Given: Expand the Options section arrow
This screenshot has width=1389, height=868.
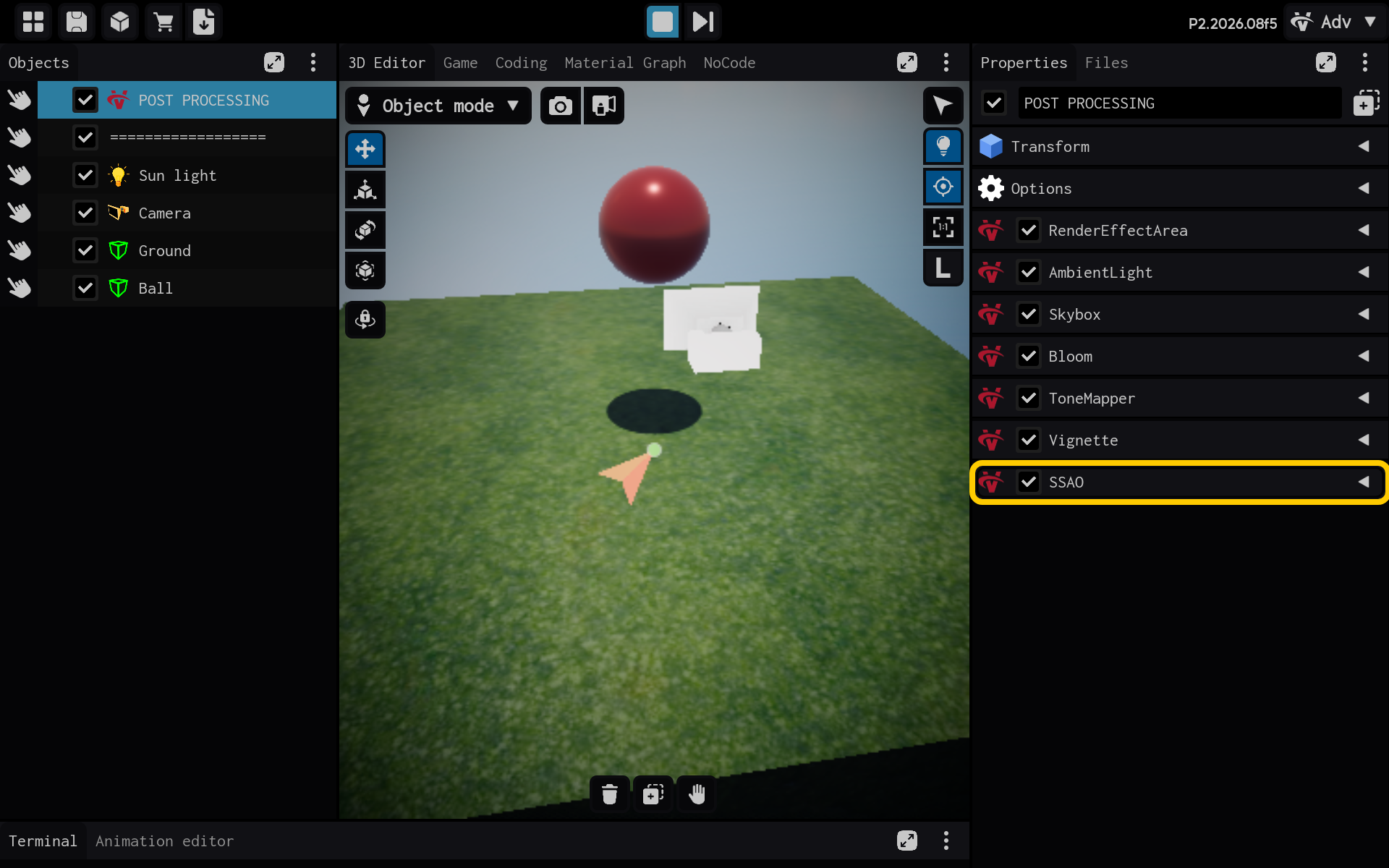Looking at the screenshot, I should tap(1364, 188).
